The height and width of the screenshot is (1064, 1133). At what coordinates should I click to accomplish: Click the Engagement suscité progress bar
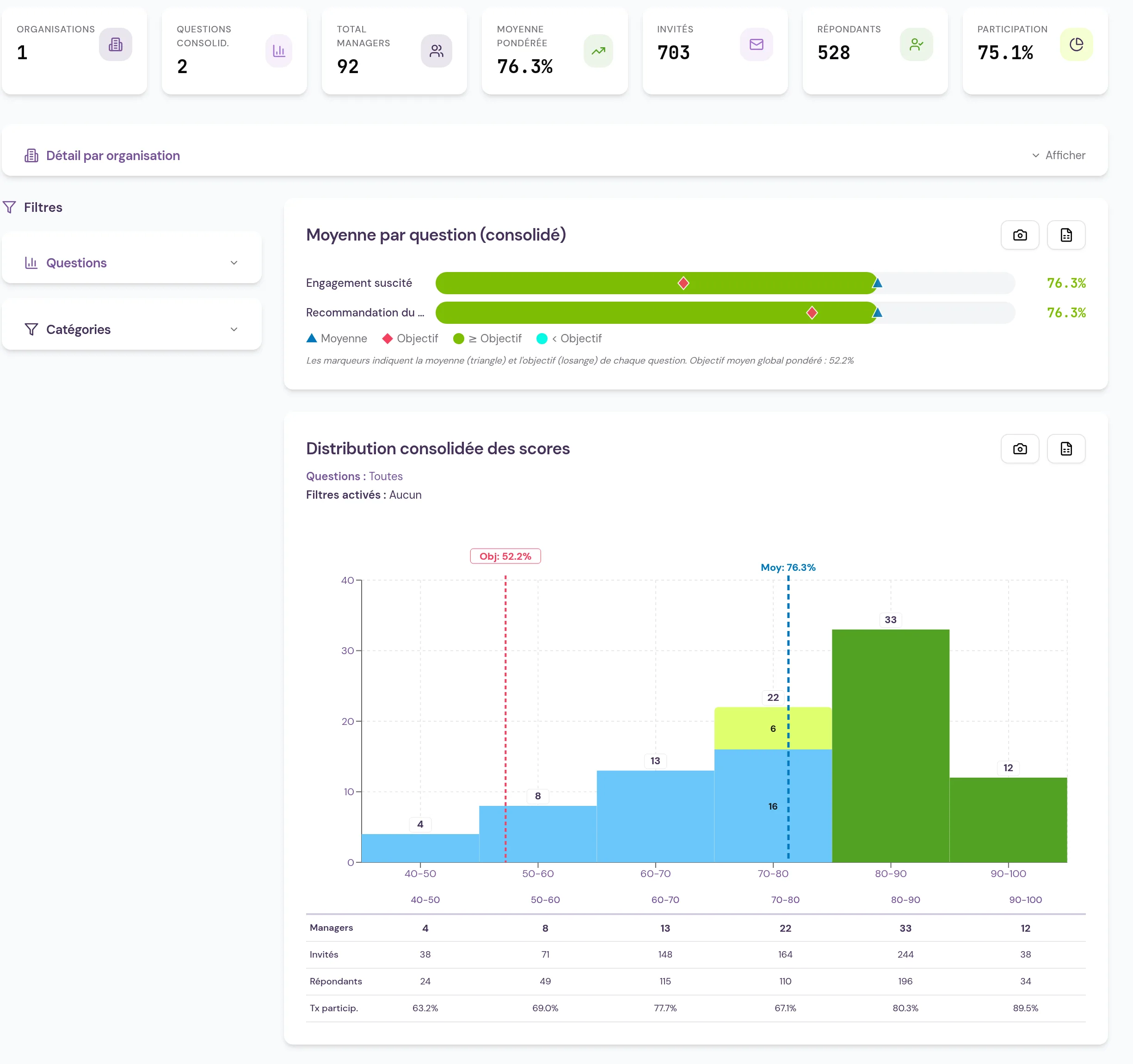(725, 283)
